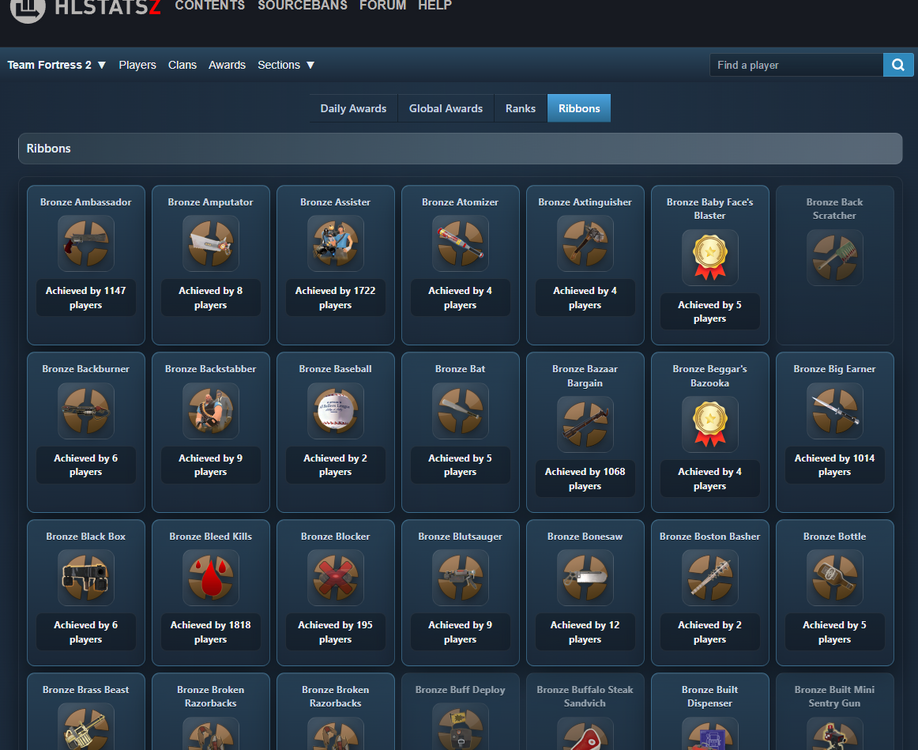The width and height of the screenshot is (918, 750).
Task: Click the Bronze Built Dispenser title
Action: (710, 696)
